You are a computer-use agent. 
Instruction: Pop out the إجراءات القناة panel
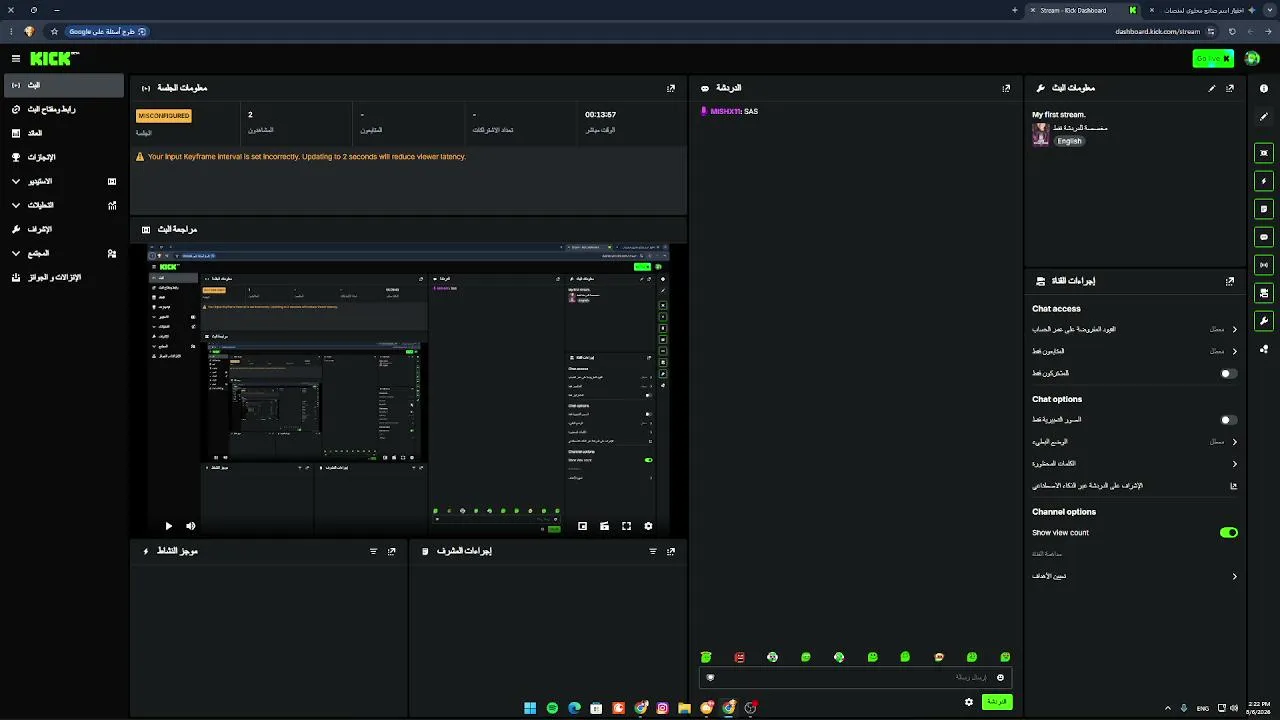(1230, 281)
